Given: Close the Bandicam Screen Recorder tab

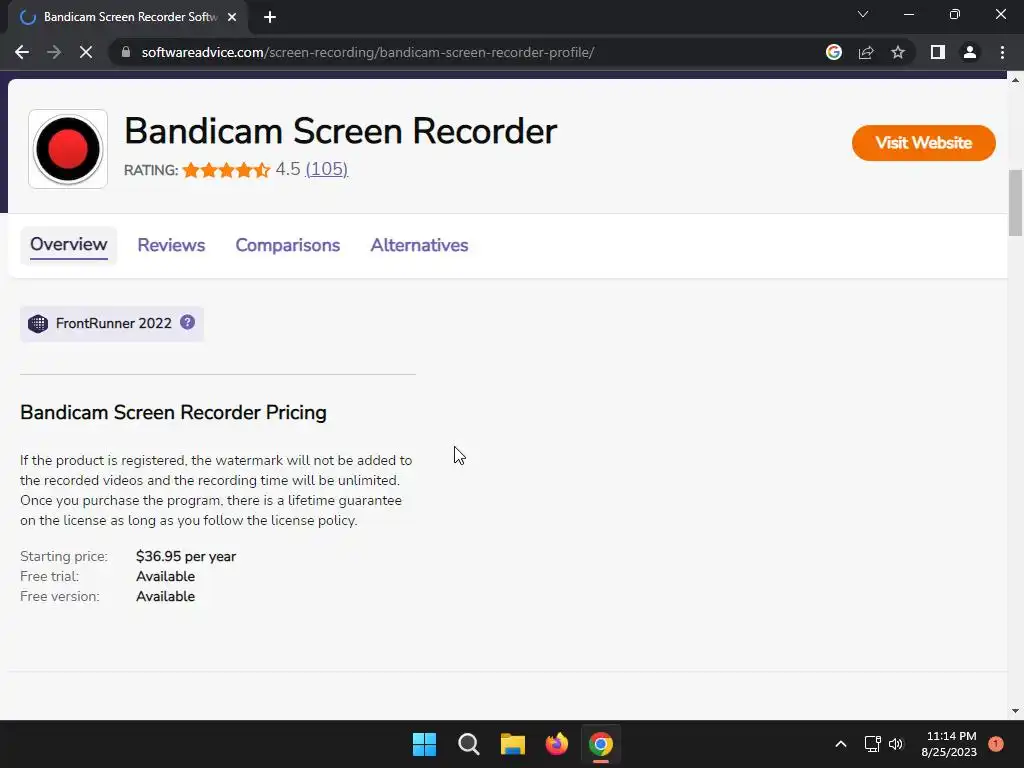Looking at the screenshot, I should [x=232, y=17].
